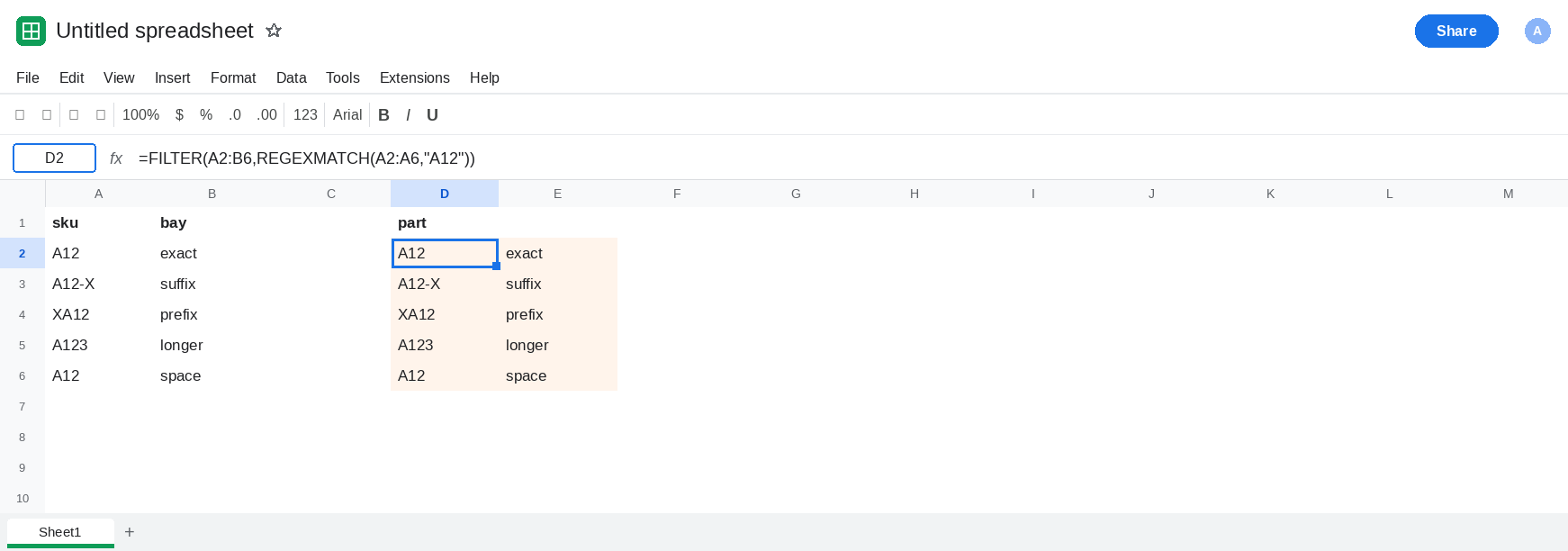Click cell 'A12-X' in column D
1568x551 pixels.
[445, 284]
